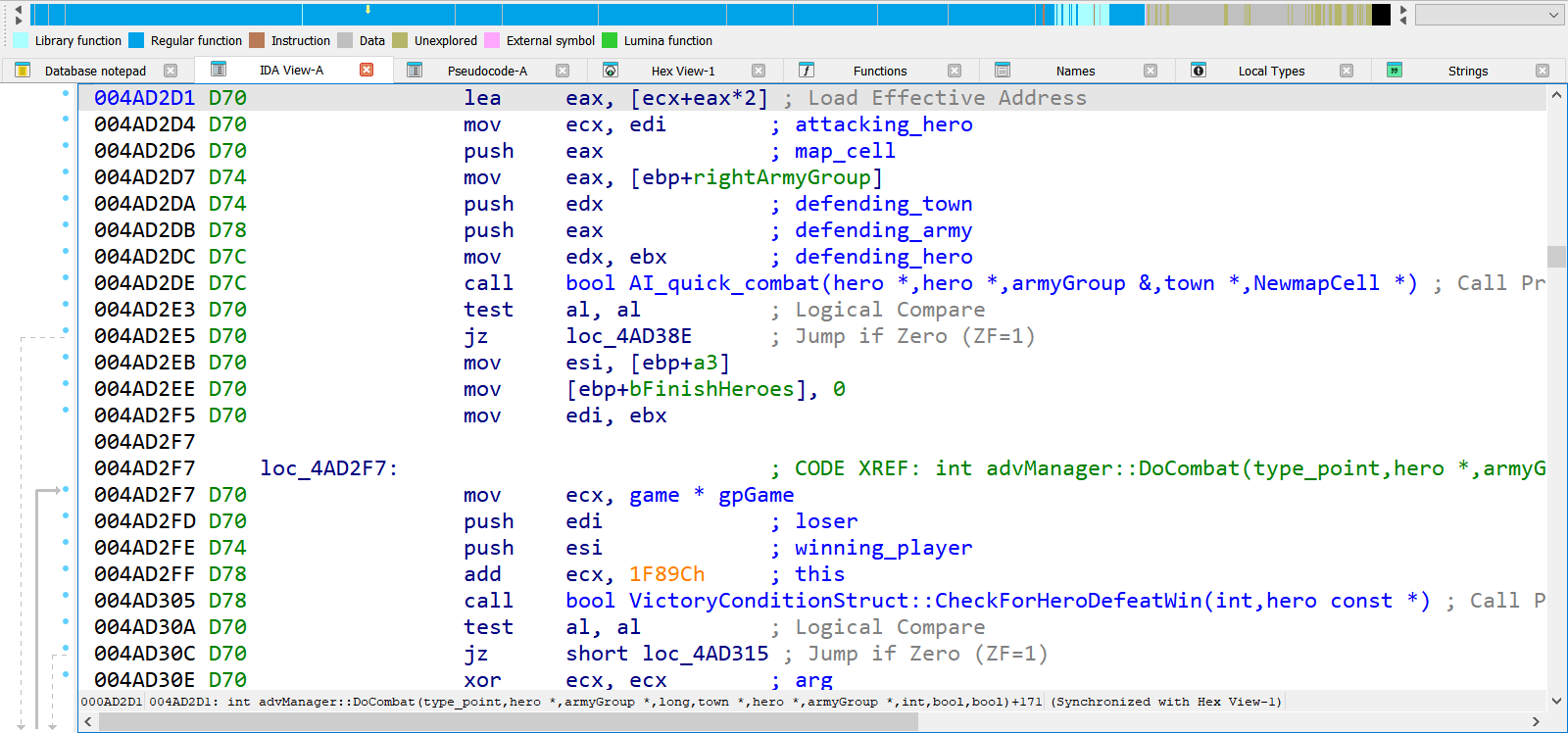1568x733 pixels.
Task: Click the Pseudocode-A tab icon
Action: [415, 70]
